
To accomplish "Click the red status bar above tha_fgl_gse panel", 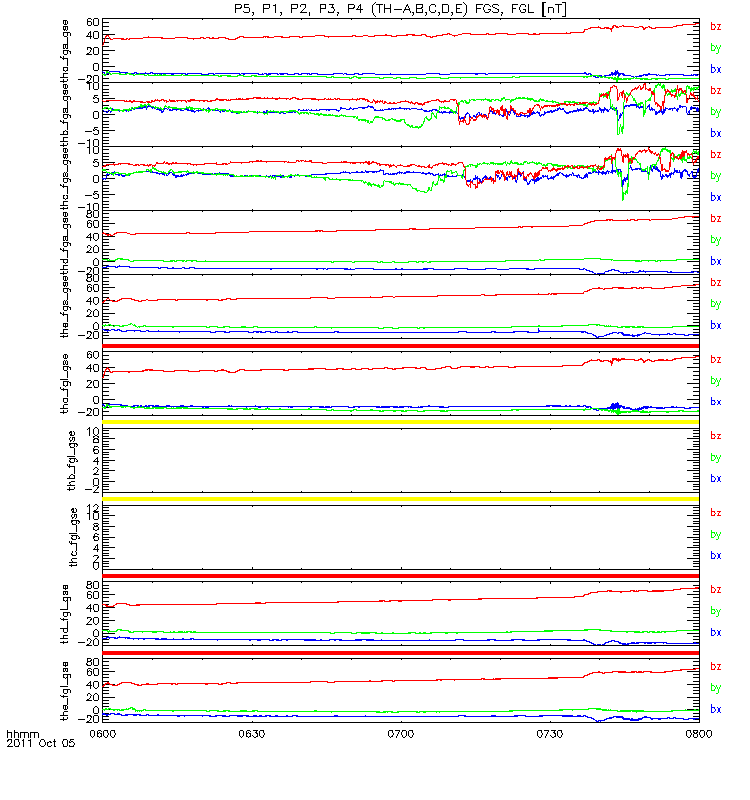I will (x=401, y=345).
